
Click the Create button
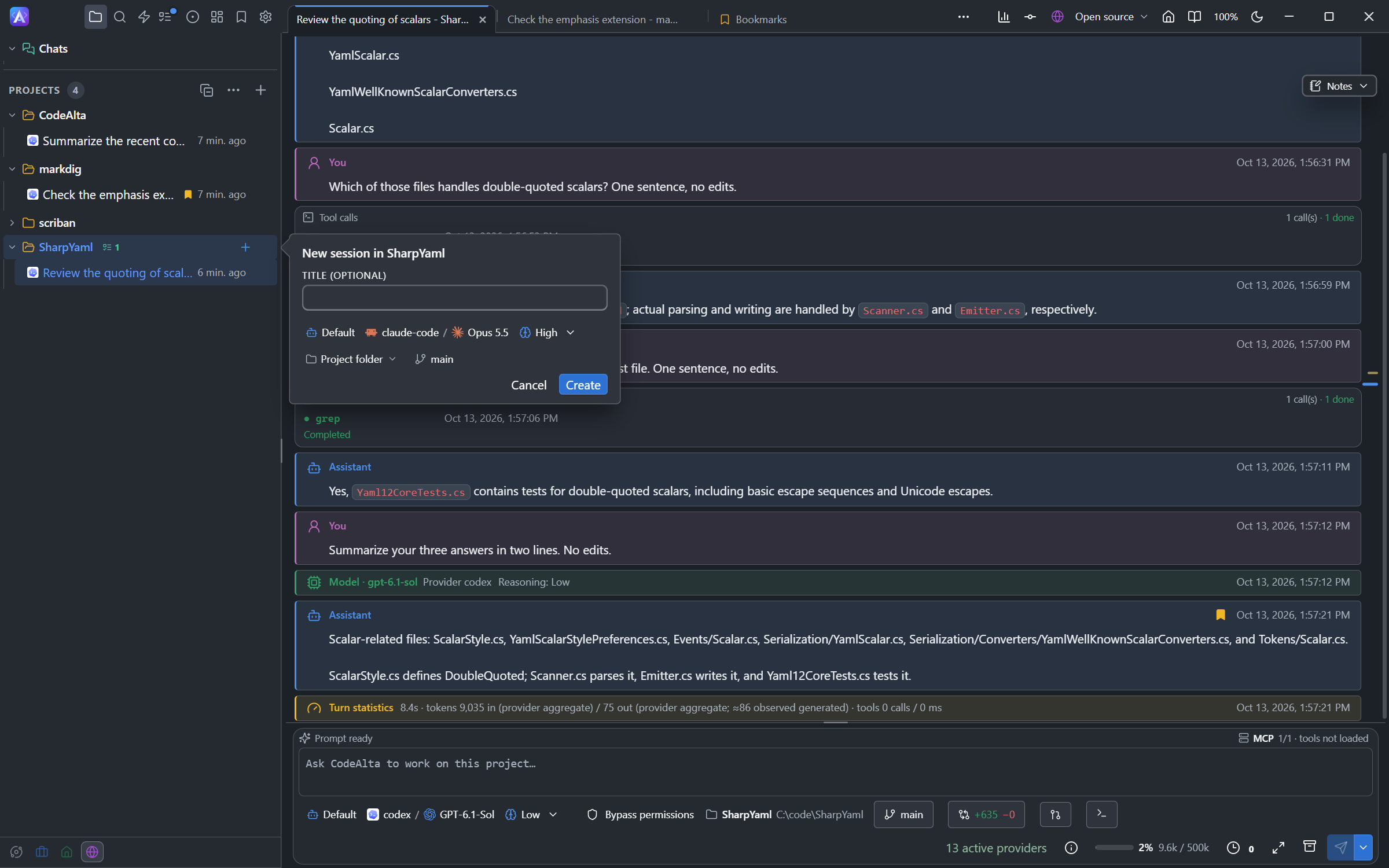[583, 385]
